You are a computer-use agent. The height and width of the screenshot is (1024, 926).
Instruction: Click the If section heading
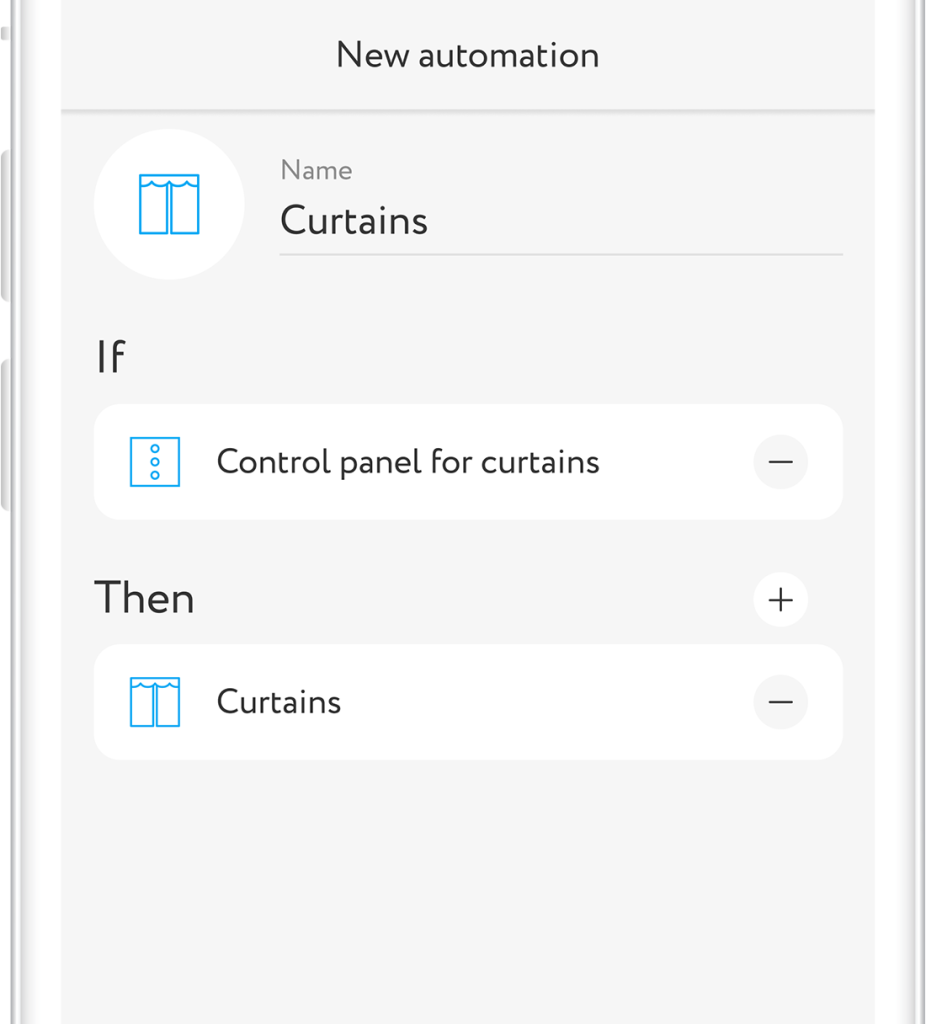click(111, 357)
